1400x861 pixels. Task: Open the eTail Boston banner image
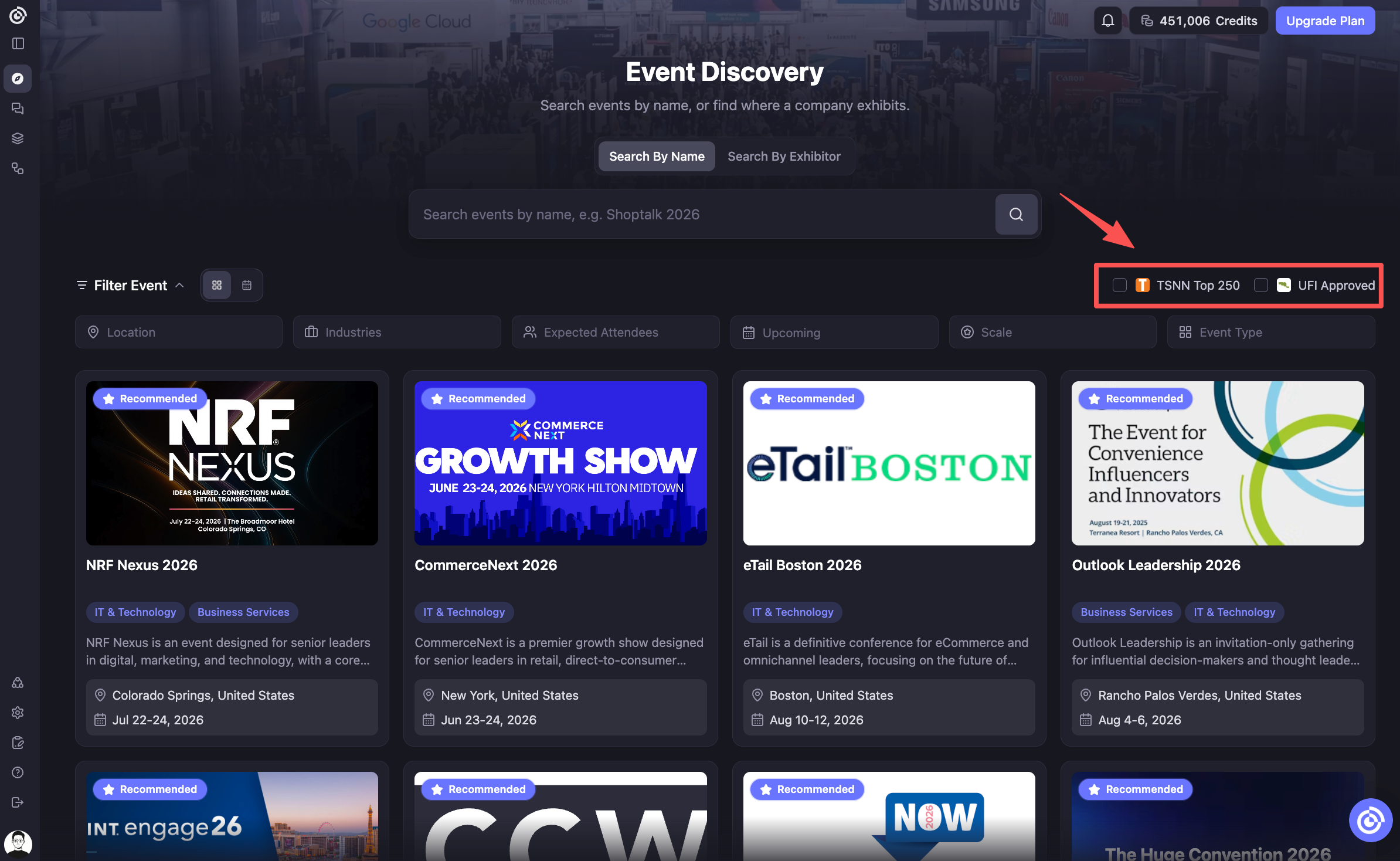889,463
